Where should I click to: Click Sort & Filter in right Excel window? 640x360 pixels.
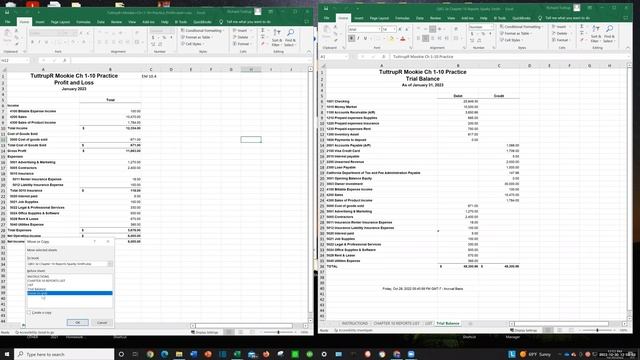[x=596, y=33]
